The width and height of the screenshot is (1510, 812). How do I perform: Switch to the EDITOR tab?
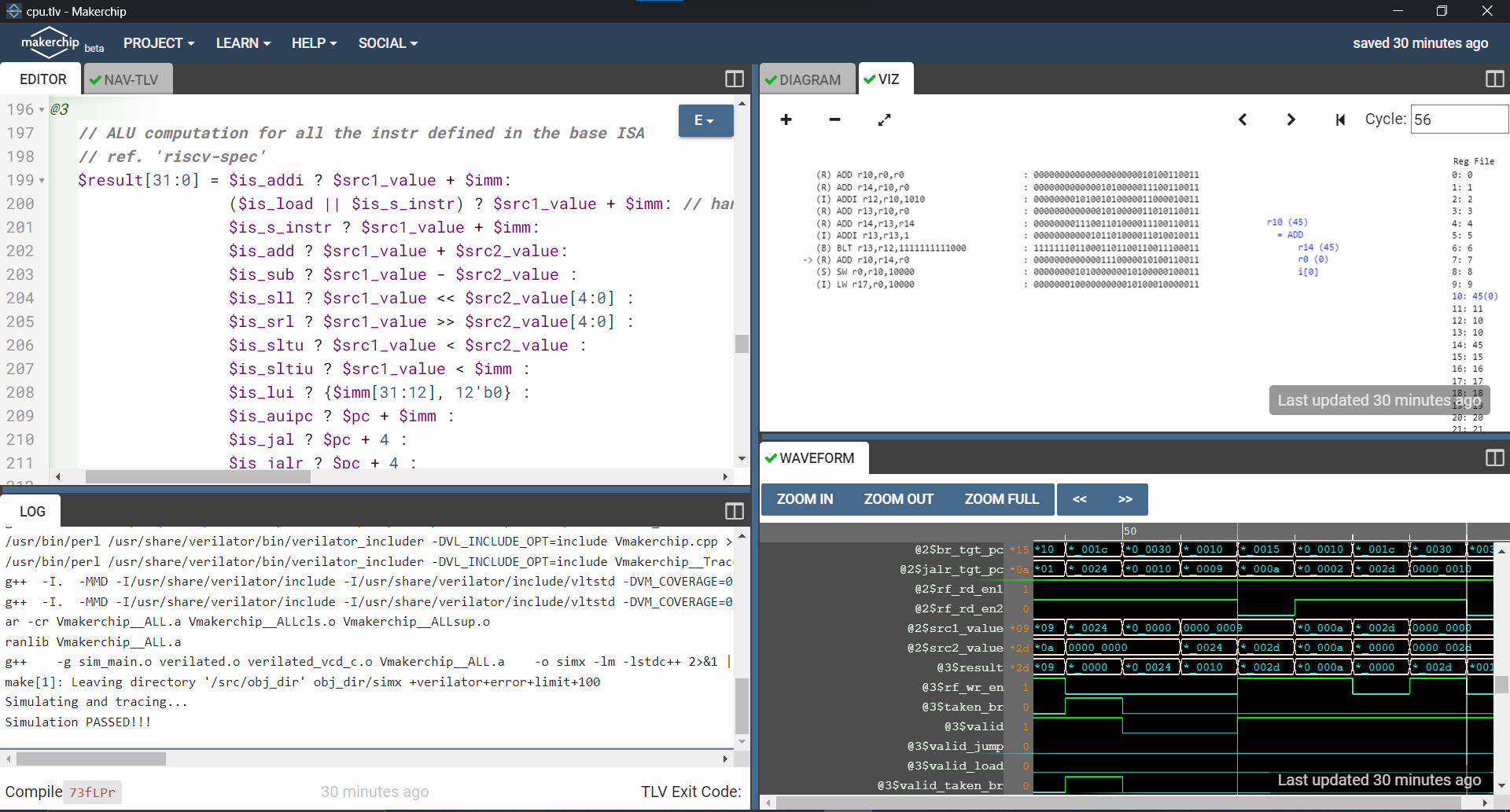click(42, 79)
